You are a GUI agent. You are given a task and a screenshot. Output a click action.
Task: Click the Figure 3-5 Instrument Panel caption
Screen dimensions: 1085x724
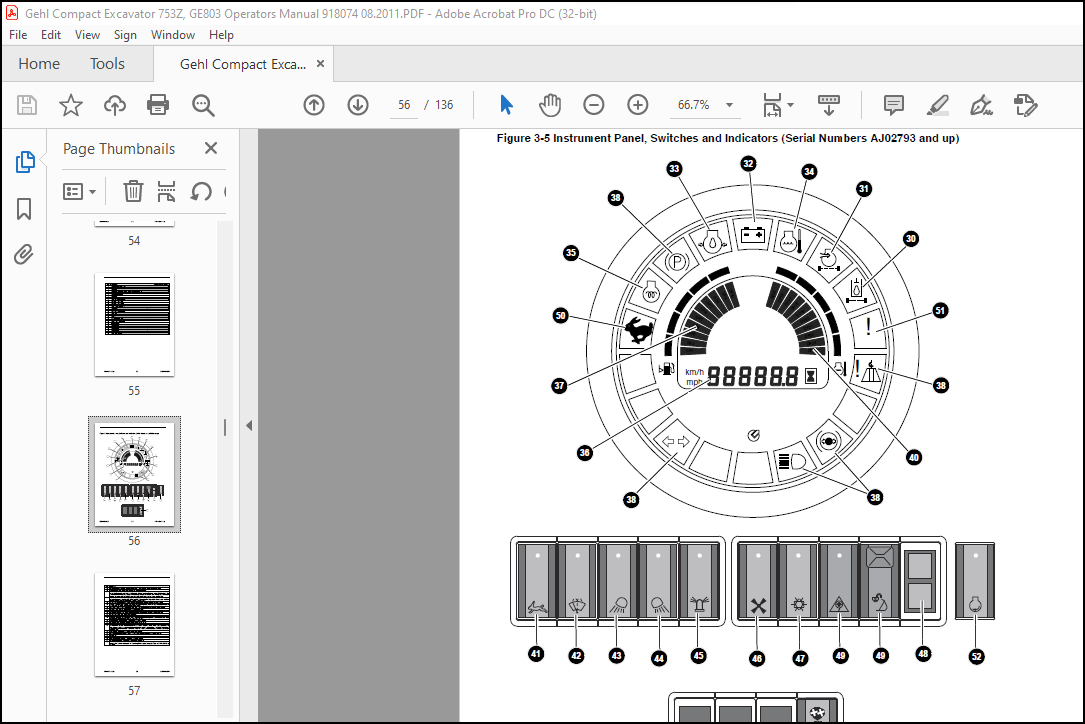coord(727,138)
